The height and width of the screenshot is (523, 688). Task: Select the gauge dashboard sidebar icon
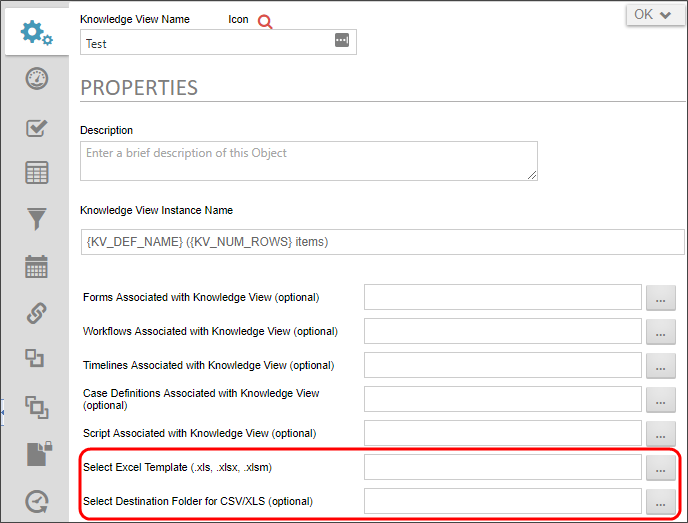coord(37,79)
